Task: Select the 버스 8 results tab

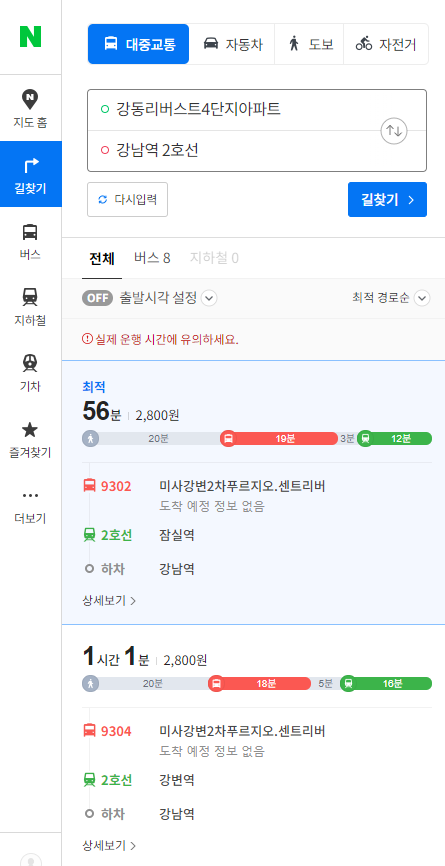Action: point(152,258)
